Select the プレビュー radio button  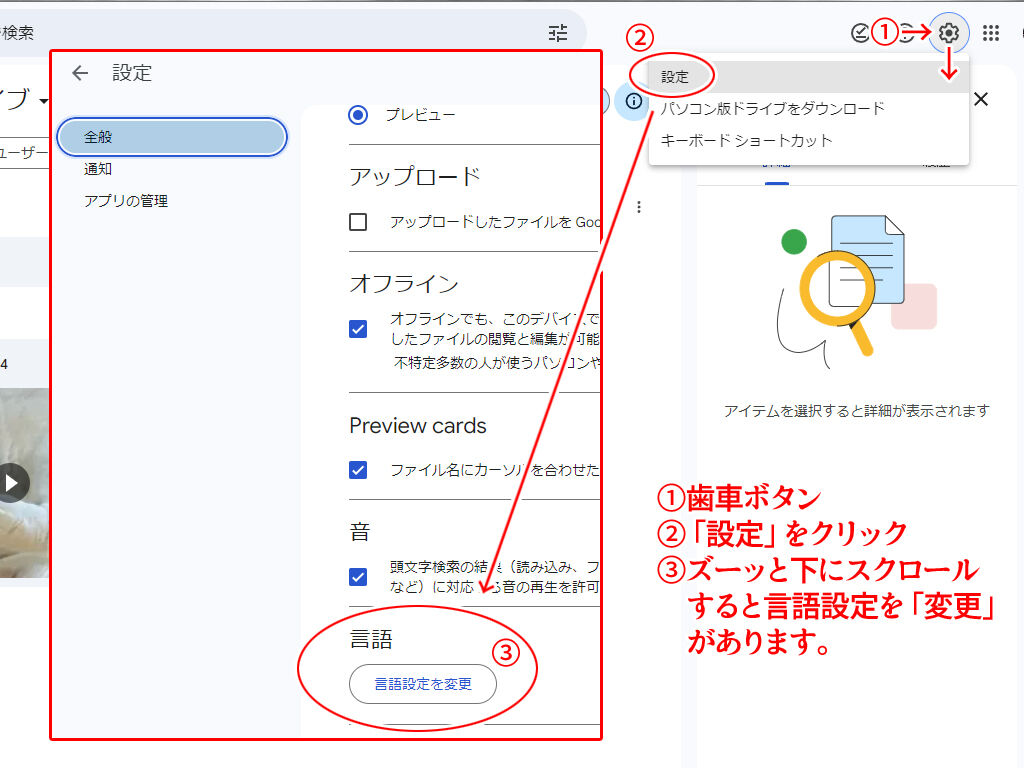(x=358, y=115)
